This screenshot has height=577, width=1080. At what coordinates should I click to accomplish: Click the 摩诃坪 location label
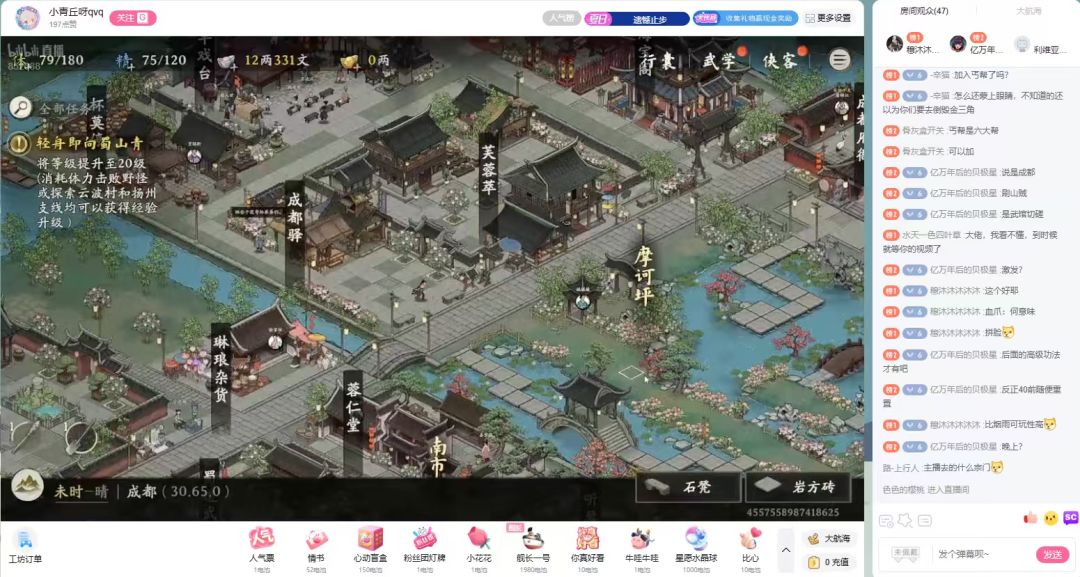click(x=643, y=275)
